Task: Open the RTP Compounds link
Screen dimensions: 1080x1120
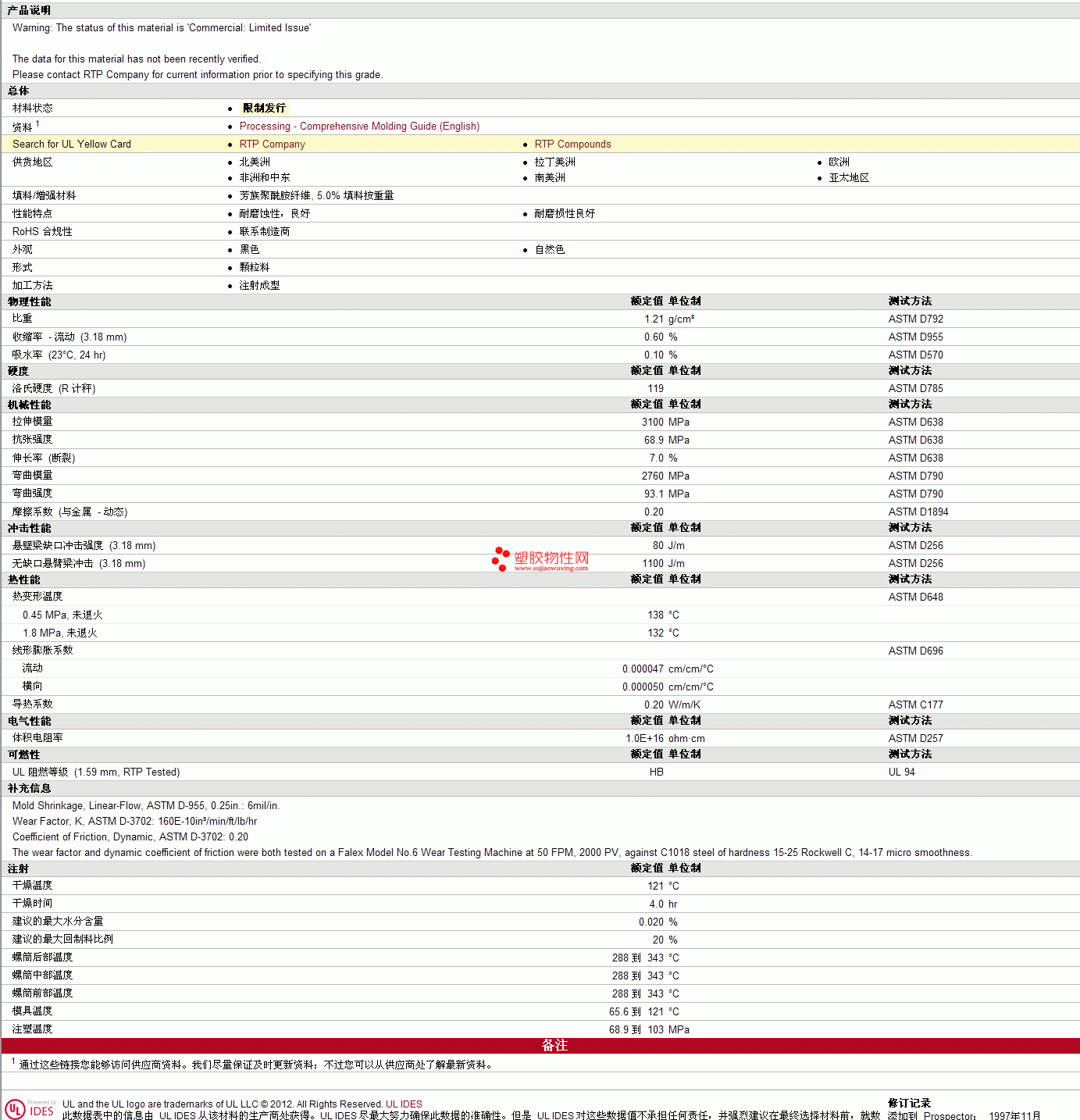Action: (x=573, y=144)
